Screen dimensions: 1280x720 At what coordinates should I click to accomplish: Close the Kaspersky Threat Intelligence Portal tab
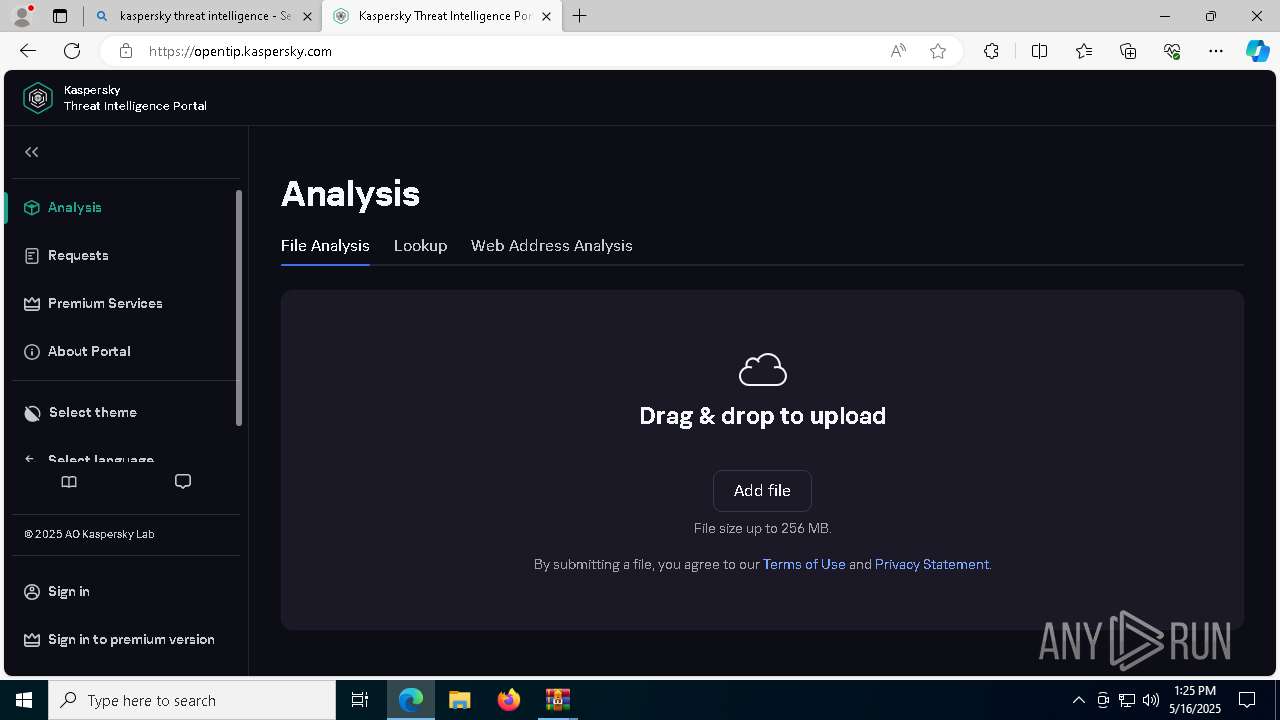[546, 16]
